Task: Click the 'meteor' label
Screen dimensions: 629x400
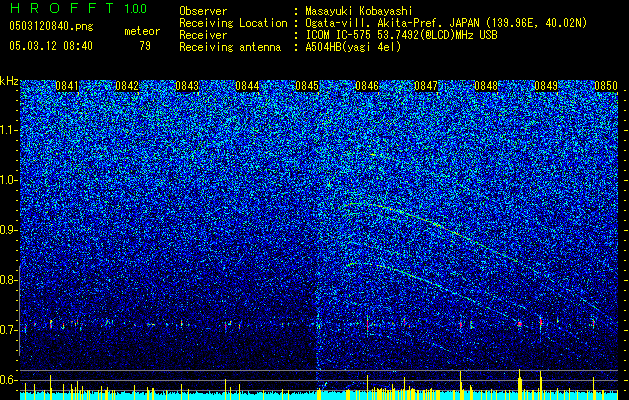Action: coord(142,31)
